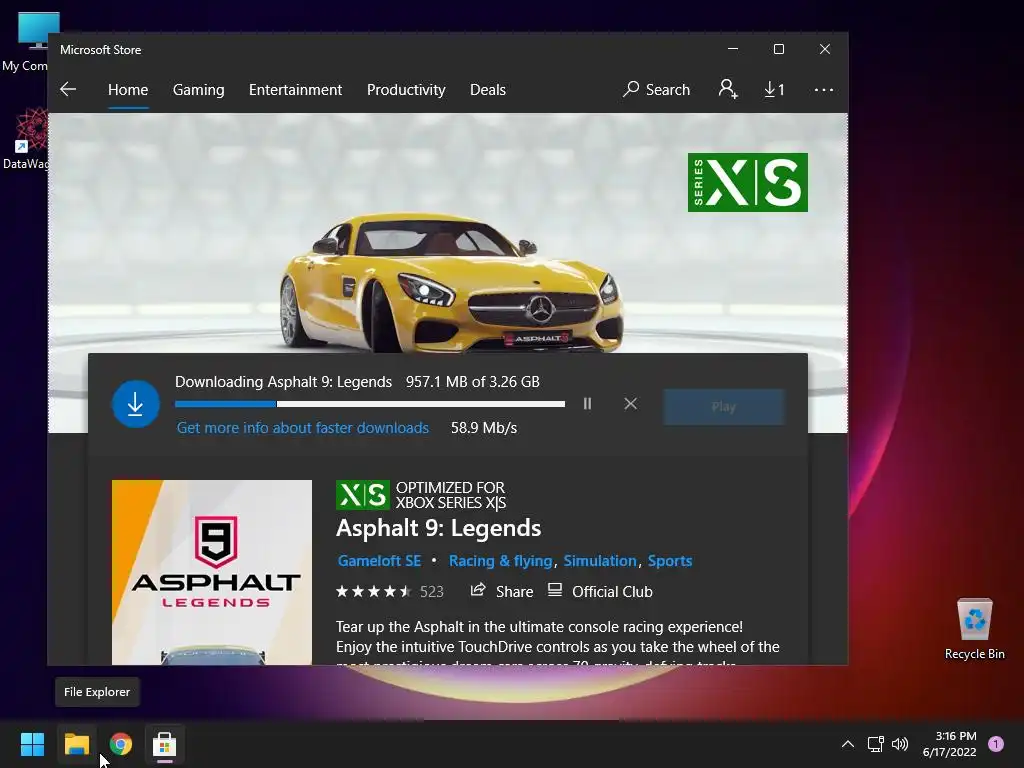This screenshot has height=768, width=1024.
Task: Maximize the Microsoft Store window
Action: (778, 49)
